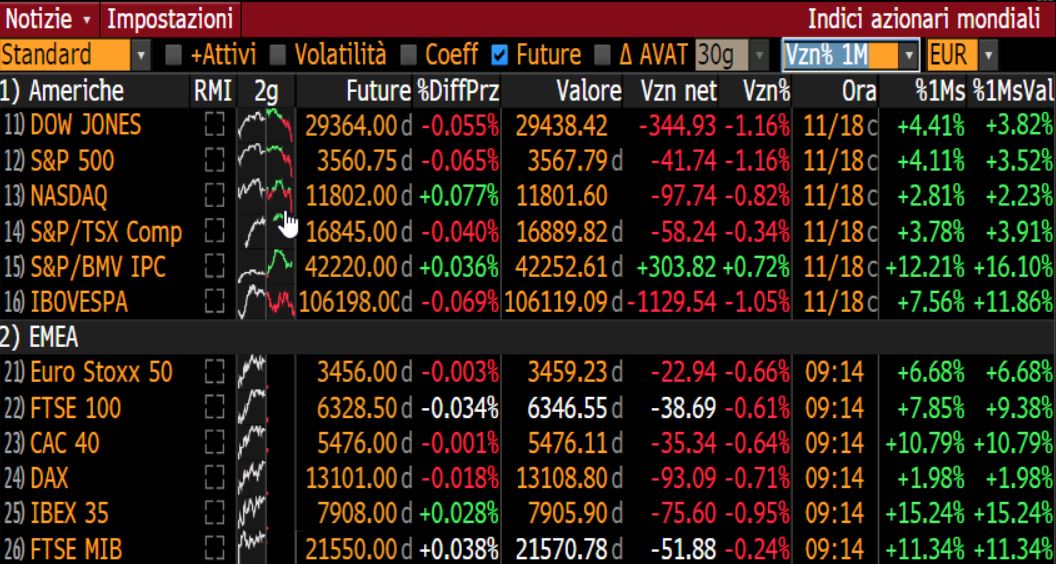This screenshot has height=564, width=1056.
Task: Sort by the %1MsVal column header
Action: pyautogui.click(x=1012, y=90)
